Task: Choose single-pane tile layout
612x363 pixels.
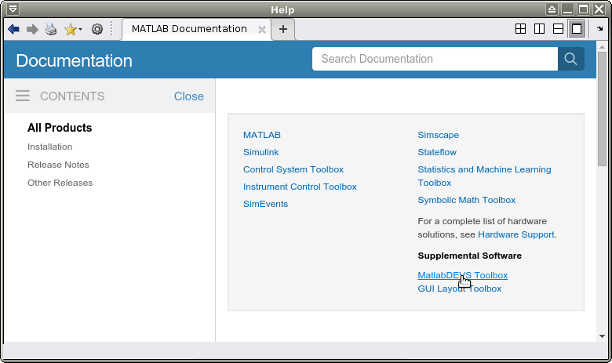Action: tap(577, 29)
